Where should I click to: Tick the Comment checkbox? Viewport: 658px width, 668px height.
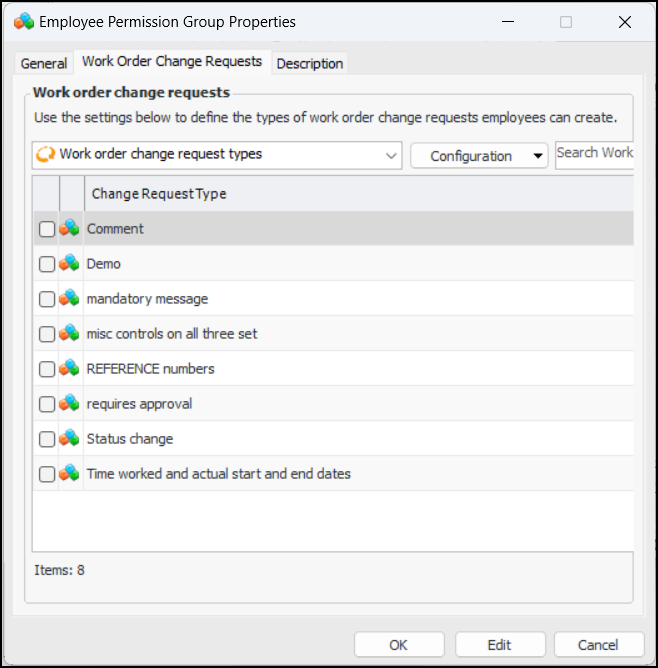[x=47, y=229]
